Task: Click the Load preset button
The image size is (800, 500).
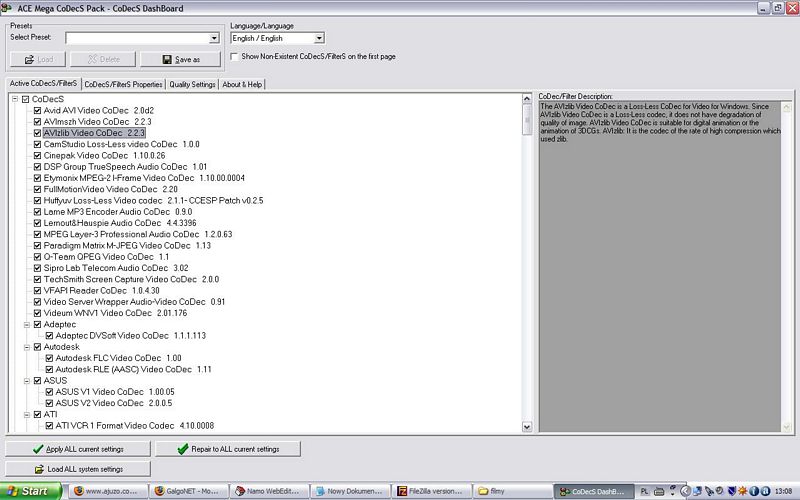Action: (38, 59)
